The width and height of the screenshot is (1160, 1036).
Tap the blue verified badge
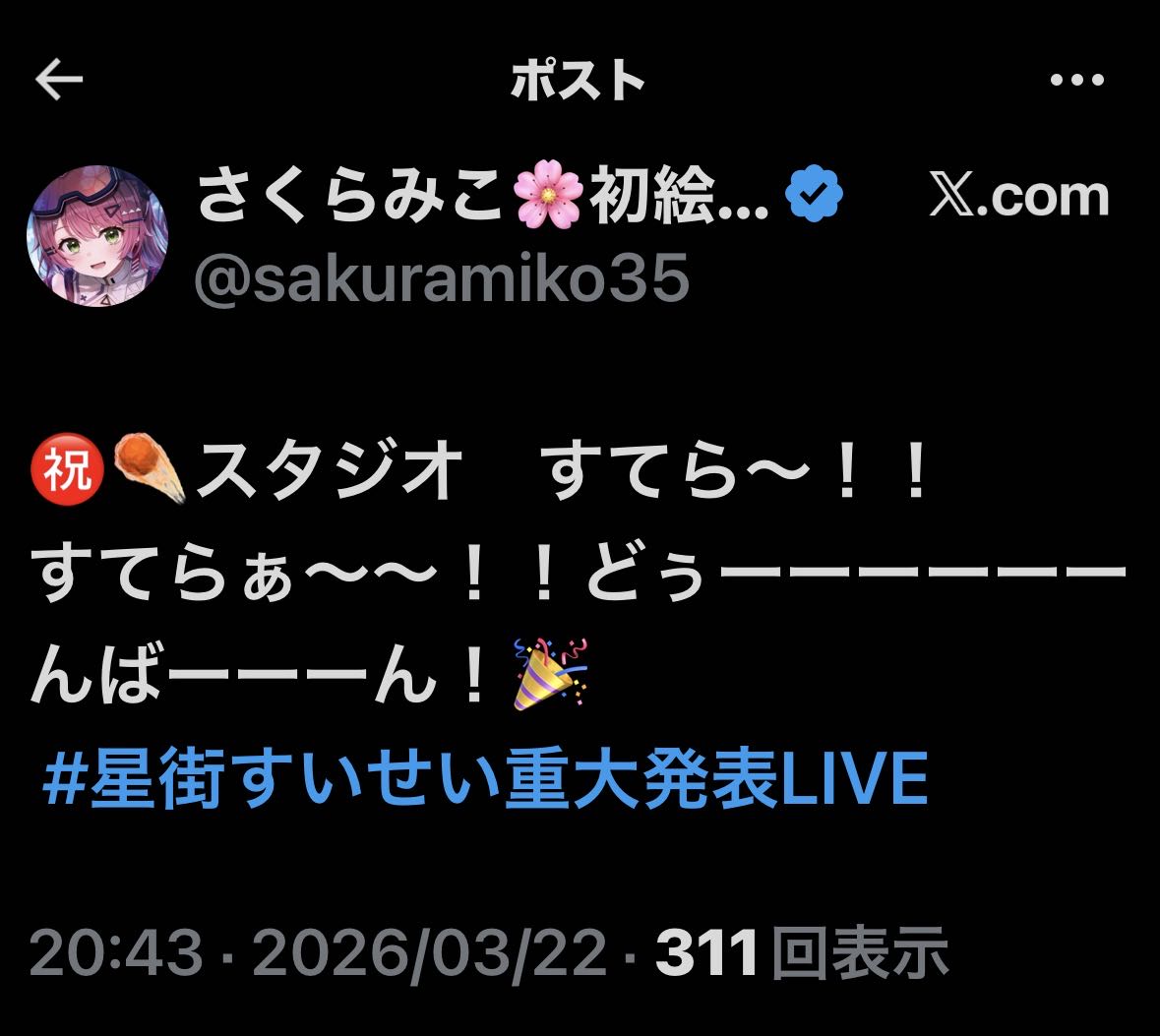click(814, 194)
